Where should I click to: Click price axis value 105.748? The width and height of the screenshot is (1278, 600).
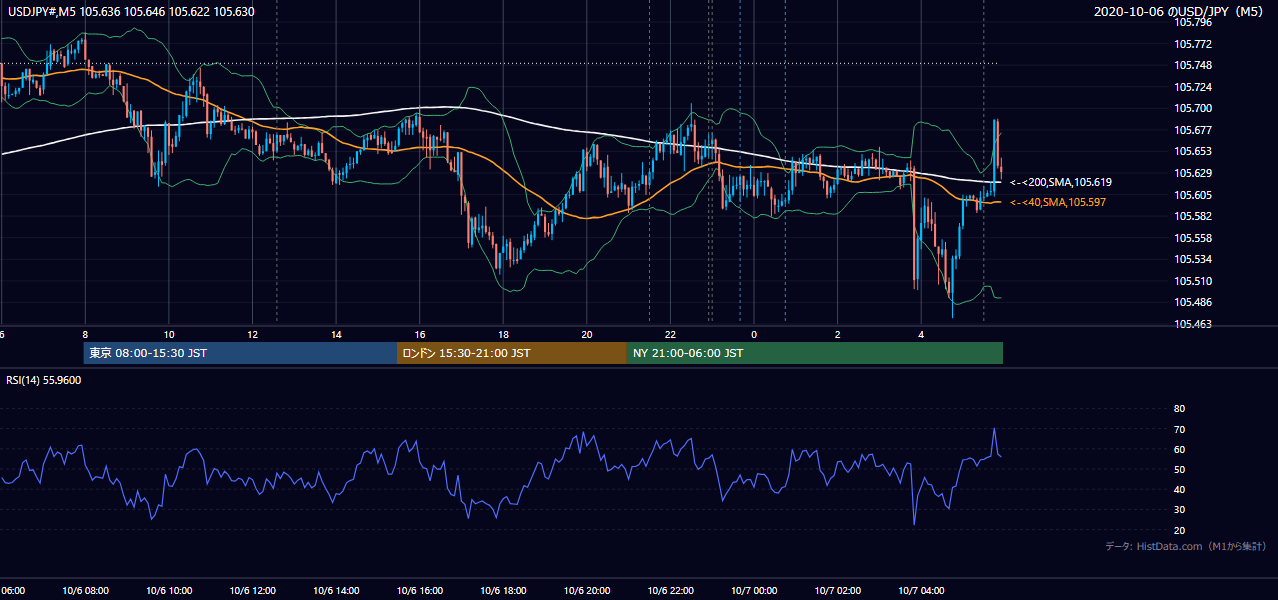1193,65
